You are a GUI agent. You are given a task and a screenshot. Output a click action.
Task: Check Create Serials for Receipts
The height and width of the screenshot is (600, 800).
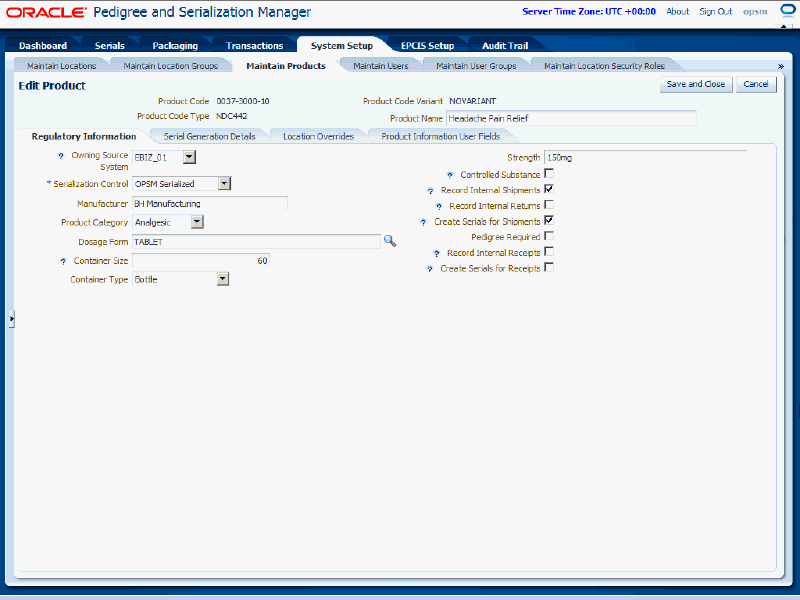pos(549,268)
